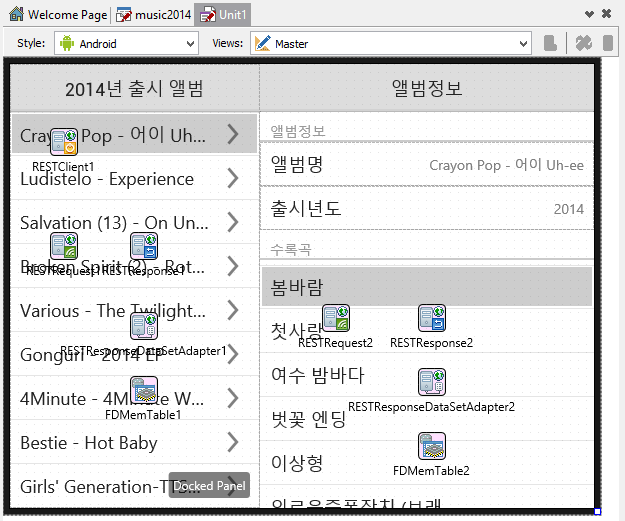Image resolution: width=625 pixels, height=521 pixels.
Task: Click the first designer toolbar icon beside Views
Action: coord(550,43)
